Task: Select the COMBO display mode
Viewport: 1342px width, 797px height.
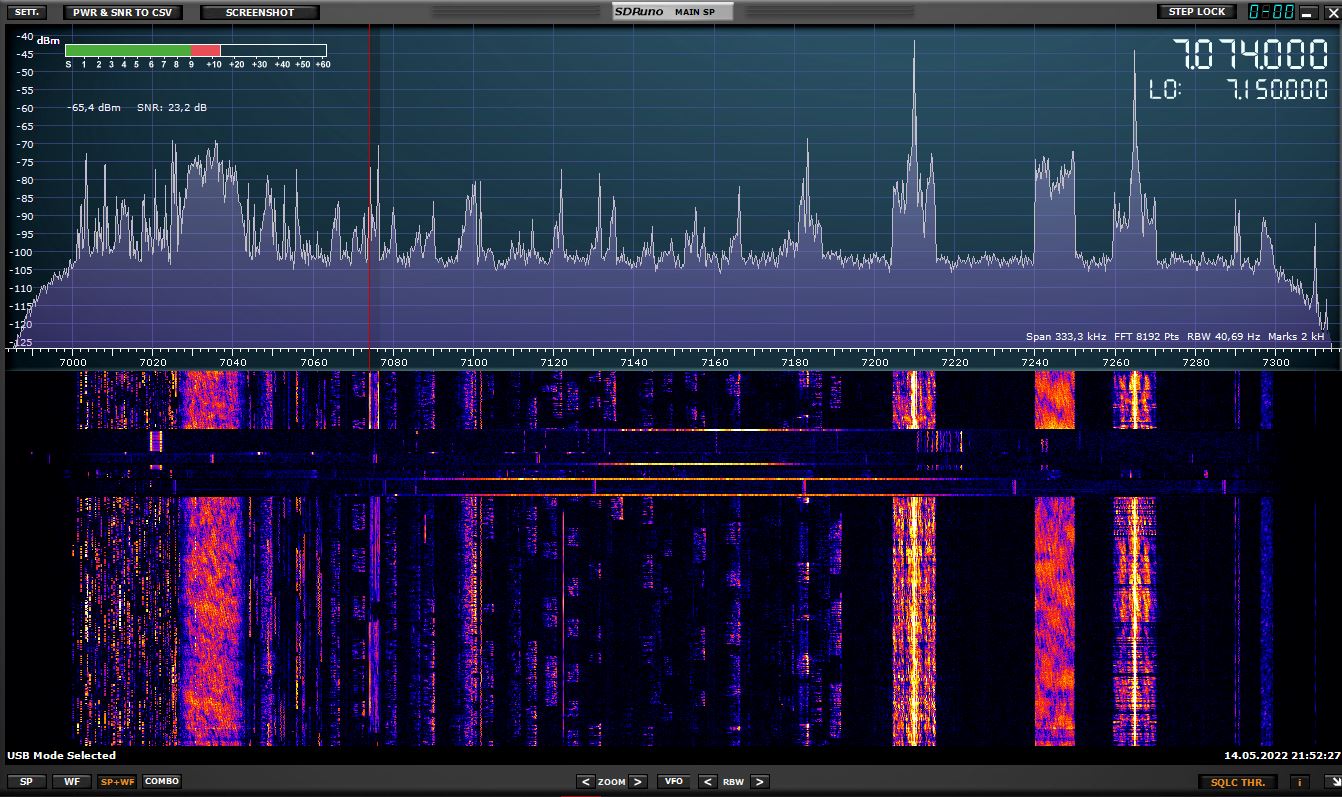Action: tap(162, 781)
